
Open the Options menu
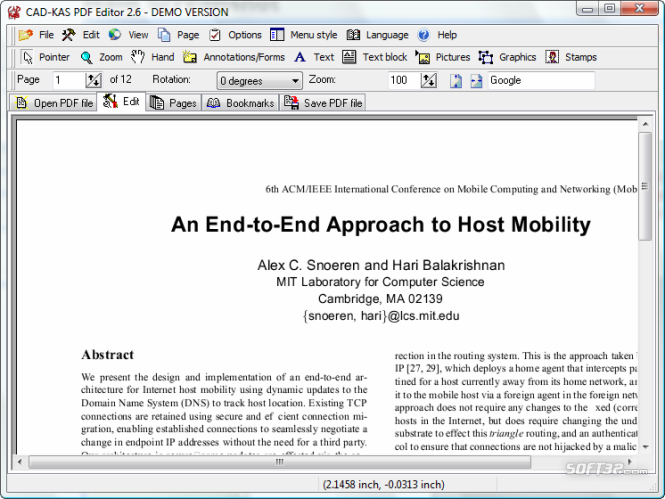235,35
